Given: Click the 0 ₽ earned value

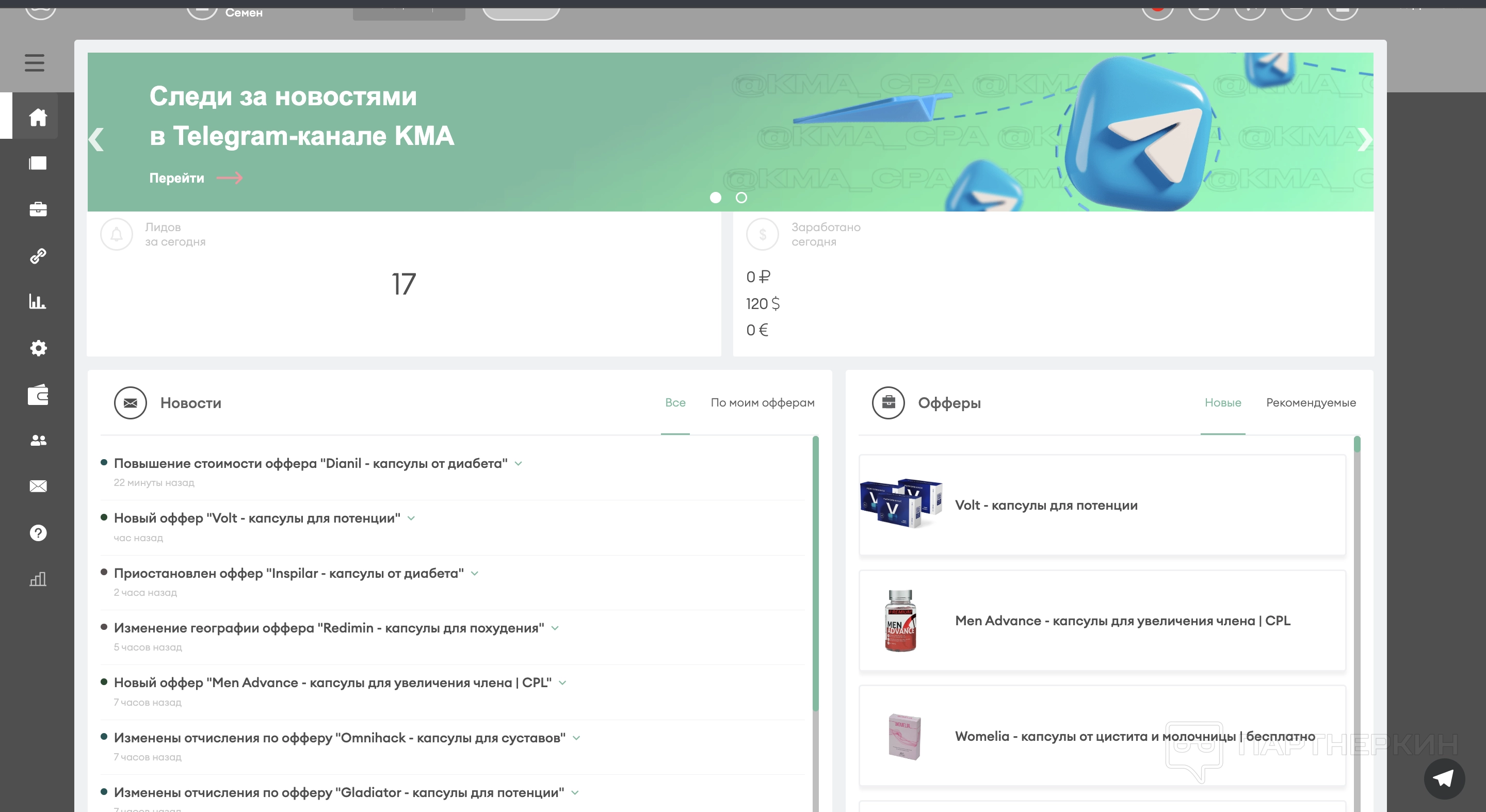Looking at the screenshot, I should point(758,277).
